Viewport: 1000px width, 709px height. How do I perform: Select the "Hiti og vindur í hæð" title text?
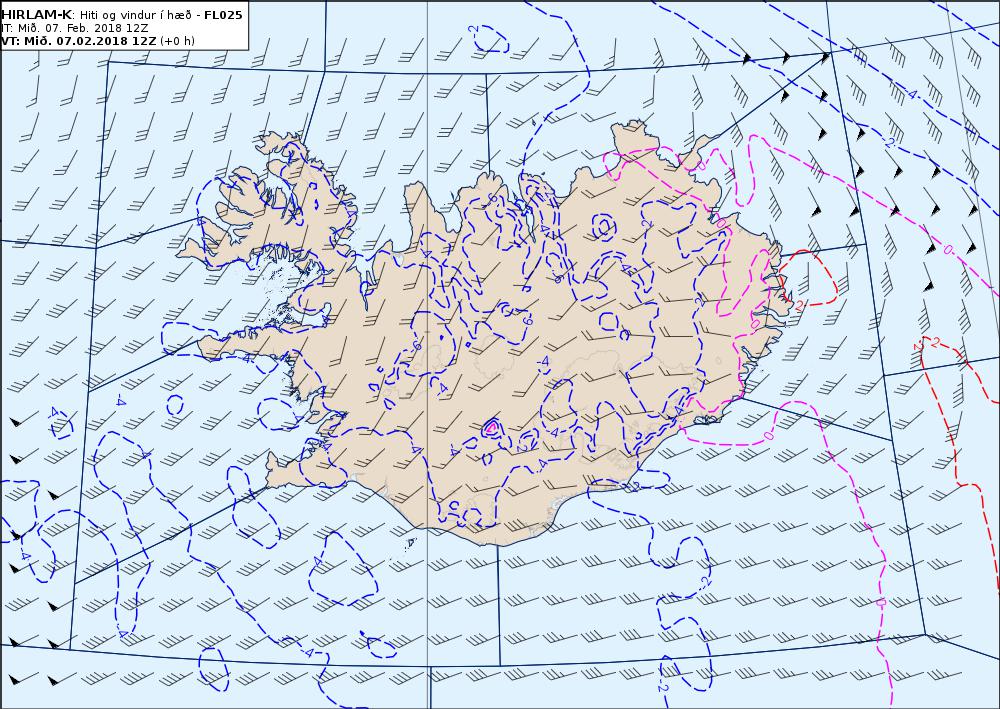coord(136,15)
